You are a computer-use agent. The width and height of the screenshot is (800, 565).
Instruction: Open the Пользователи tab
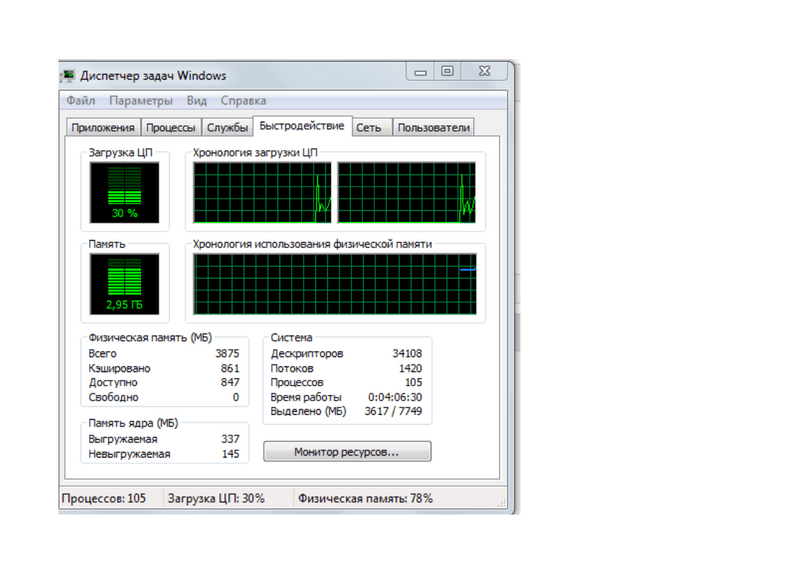point(433,128)
